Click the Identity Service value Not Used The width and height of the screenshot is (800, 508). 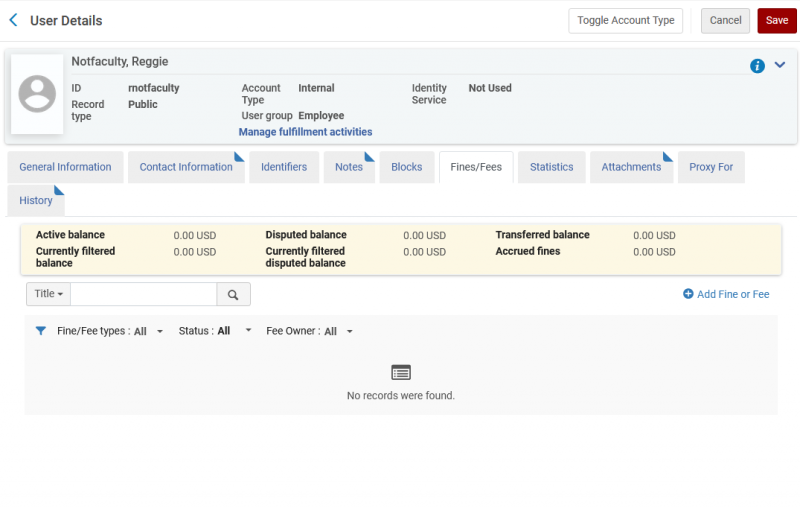(490, 88)
